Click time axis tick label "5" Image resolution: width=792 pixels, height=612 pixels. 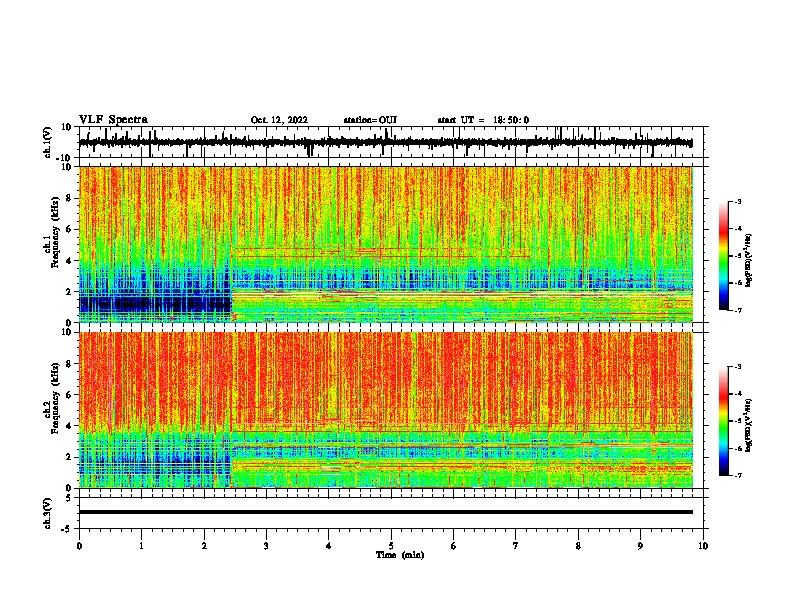[x=391, y=546]
